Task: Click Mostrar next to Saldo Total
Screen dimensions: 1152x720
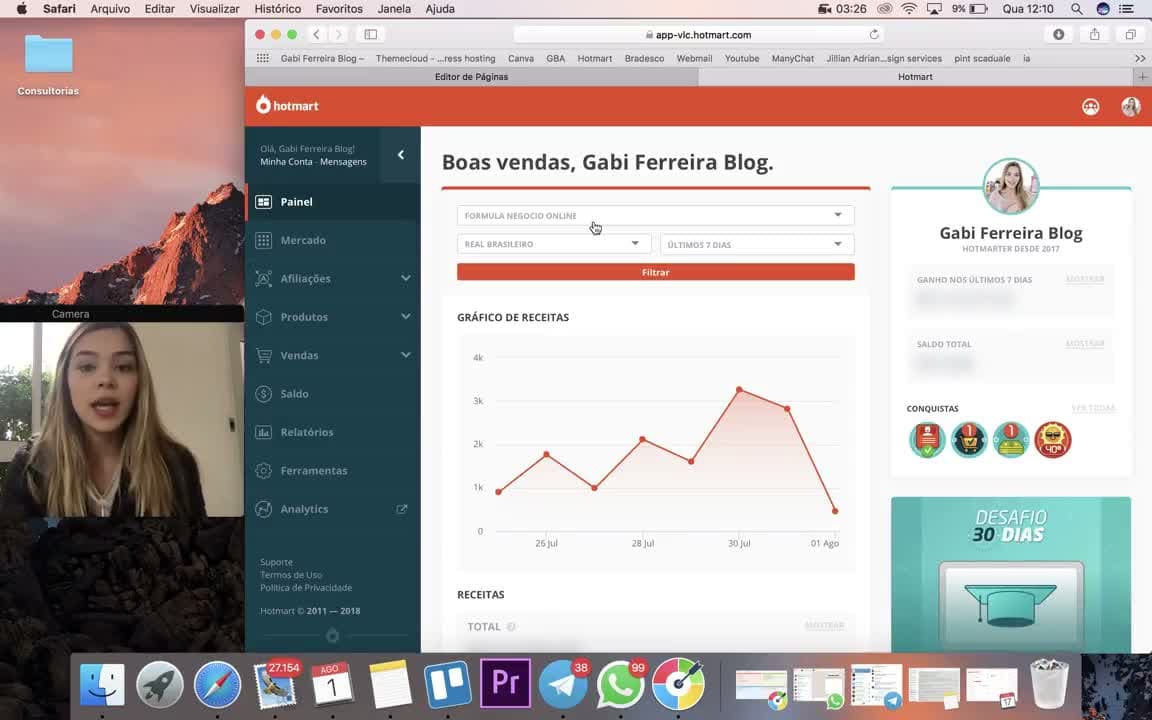Action: [x=1084, y=344]
